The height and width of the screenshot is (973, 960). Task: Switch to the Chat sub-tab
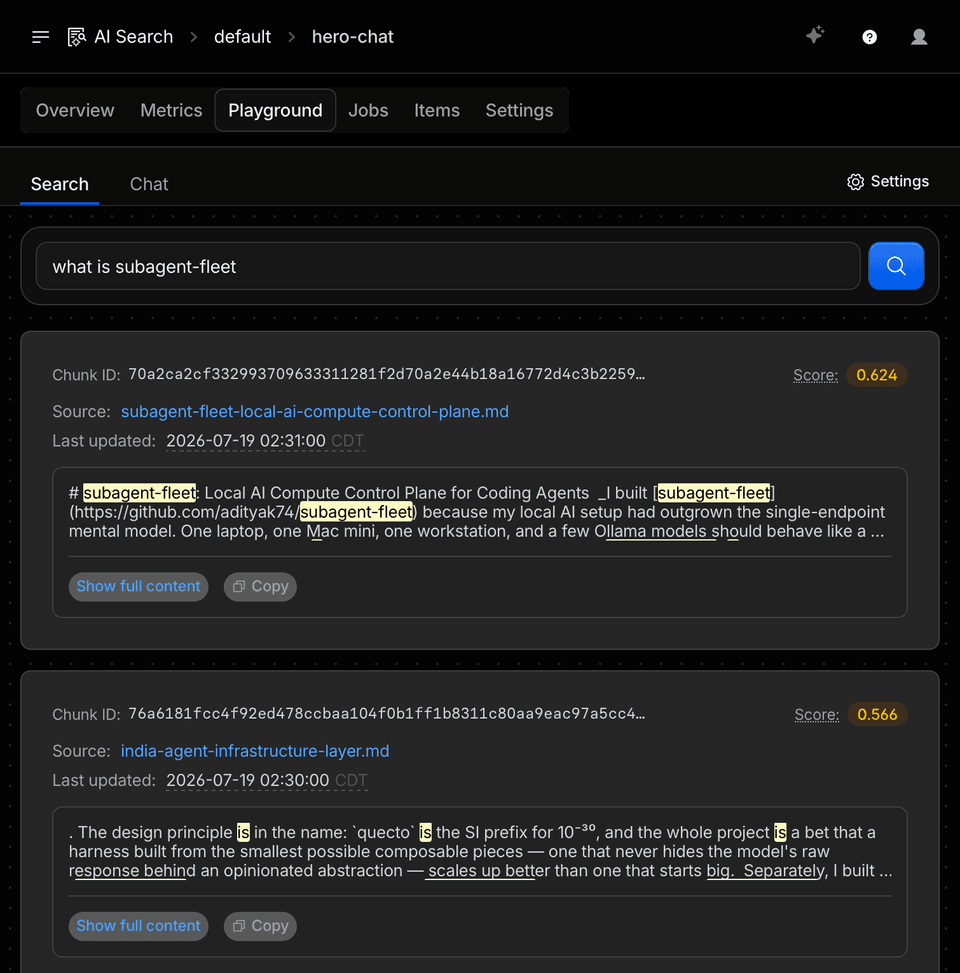click(149, 184)
